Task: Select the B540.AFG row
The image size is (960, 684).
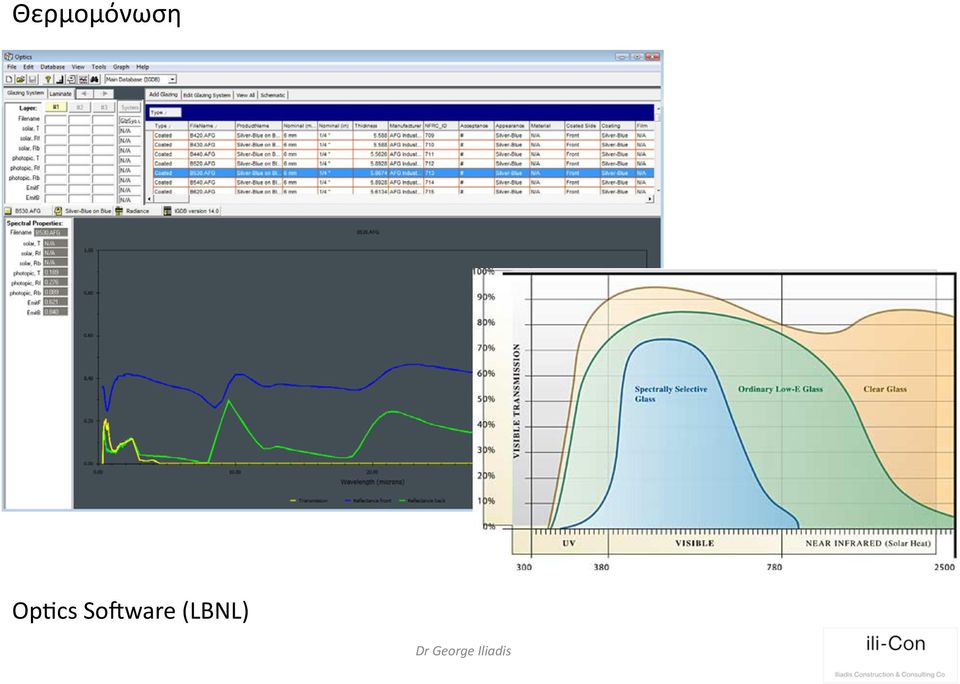Action: (403, 182)
